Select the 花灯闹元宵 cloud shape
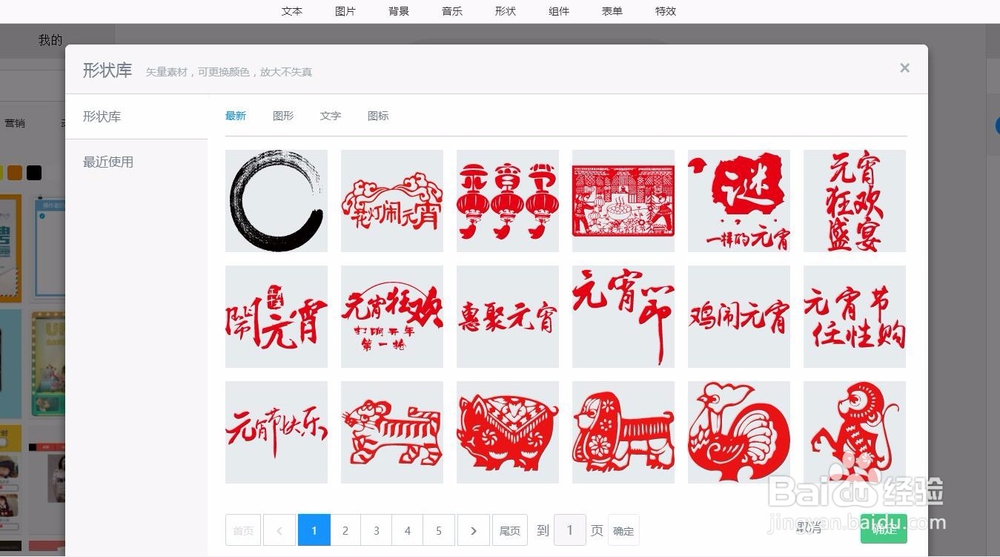Viewport: 1000px width, 557px height. coord(392,201)
